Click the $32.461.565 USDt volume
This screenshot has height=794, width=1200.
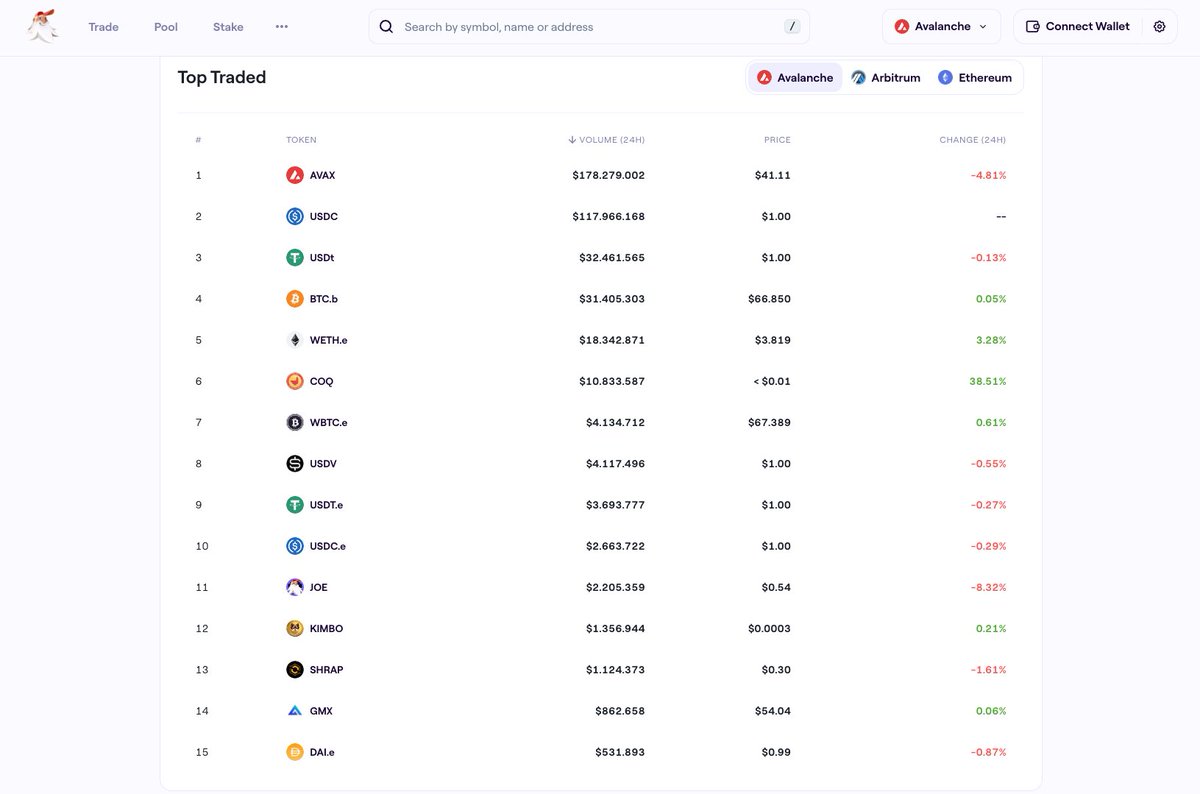tap(612, 258)
